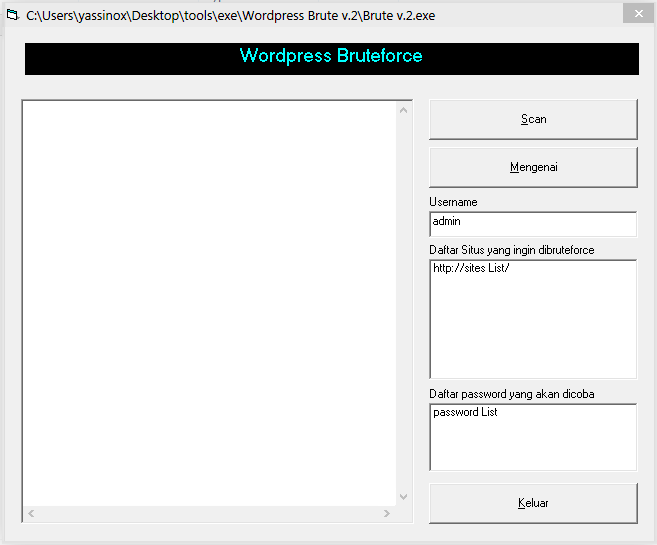This screenshot has height=545, width=657.
Task: Click the 'Daftar Situs yang ingin dibruteforce' label
Action: coord(512,250)
